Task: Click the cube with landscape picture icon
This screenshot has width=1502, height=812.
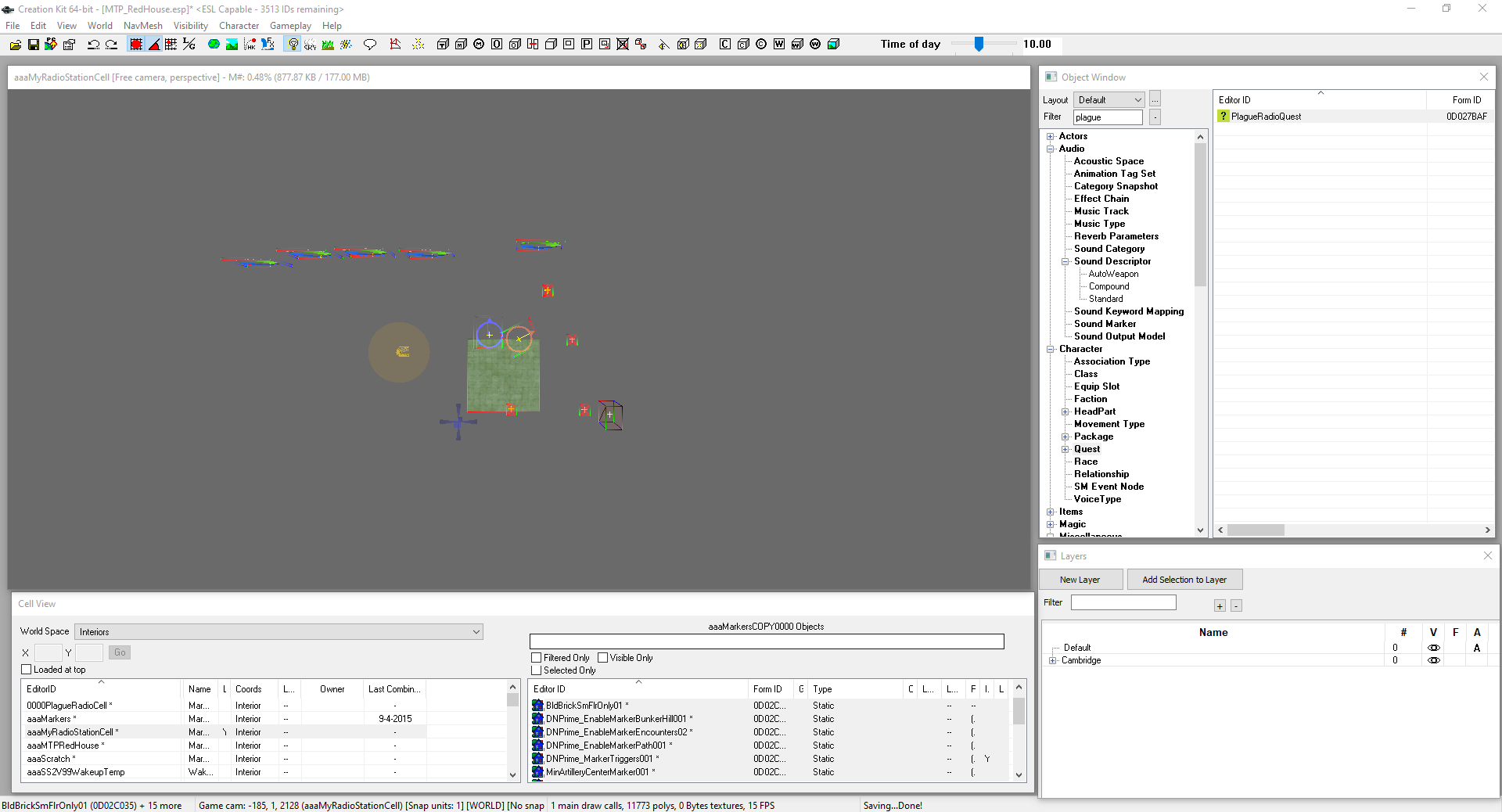Action: point(833,45)
